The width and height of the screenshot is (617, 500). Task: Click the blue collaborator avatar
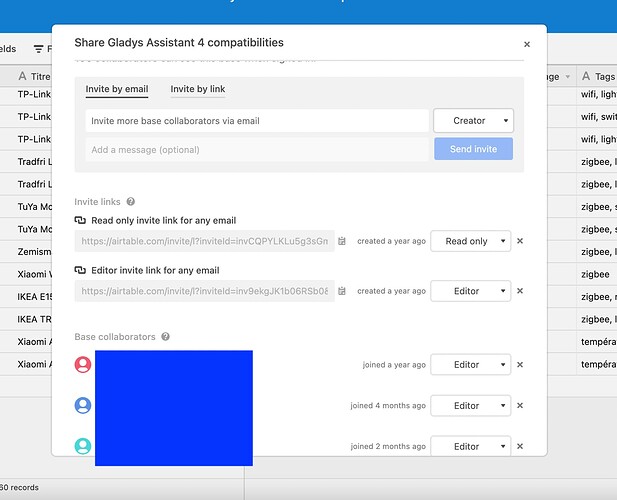coord(83,405)
